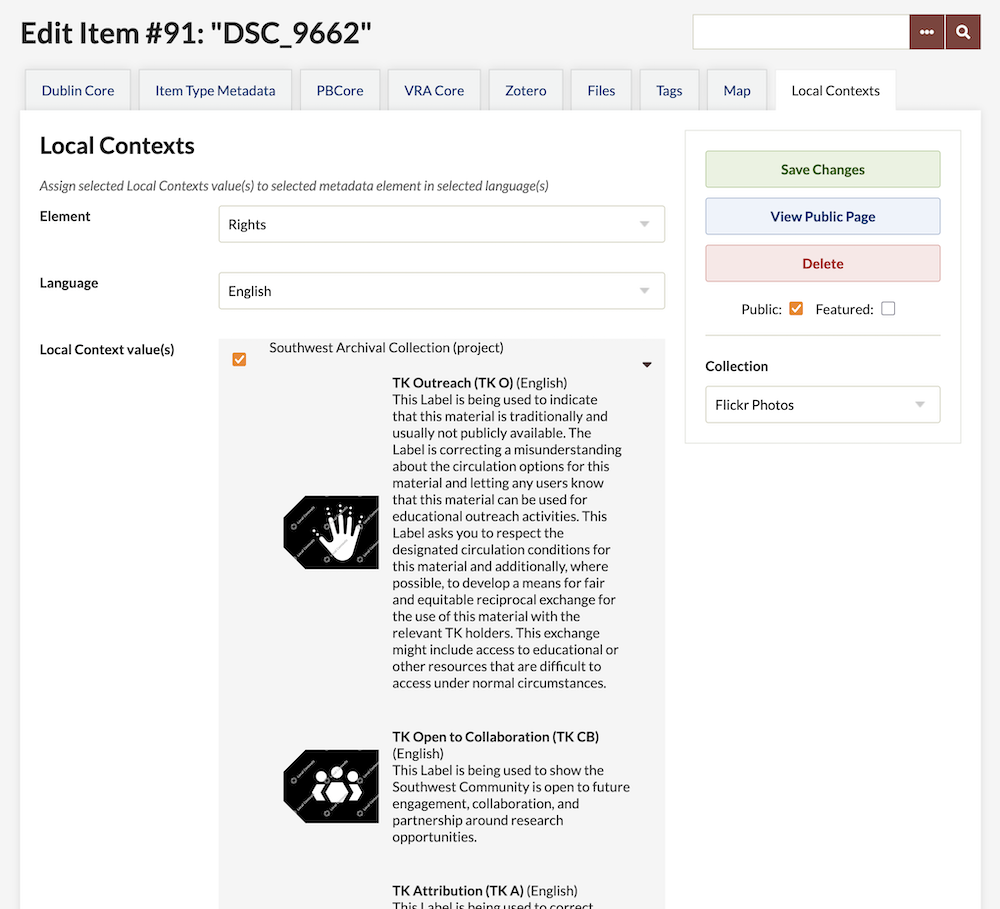The image size is (1000, 909).
Task: Click the TK Open to Collaboration icon
Action: [x=331, y=786]
